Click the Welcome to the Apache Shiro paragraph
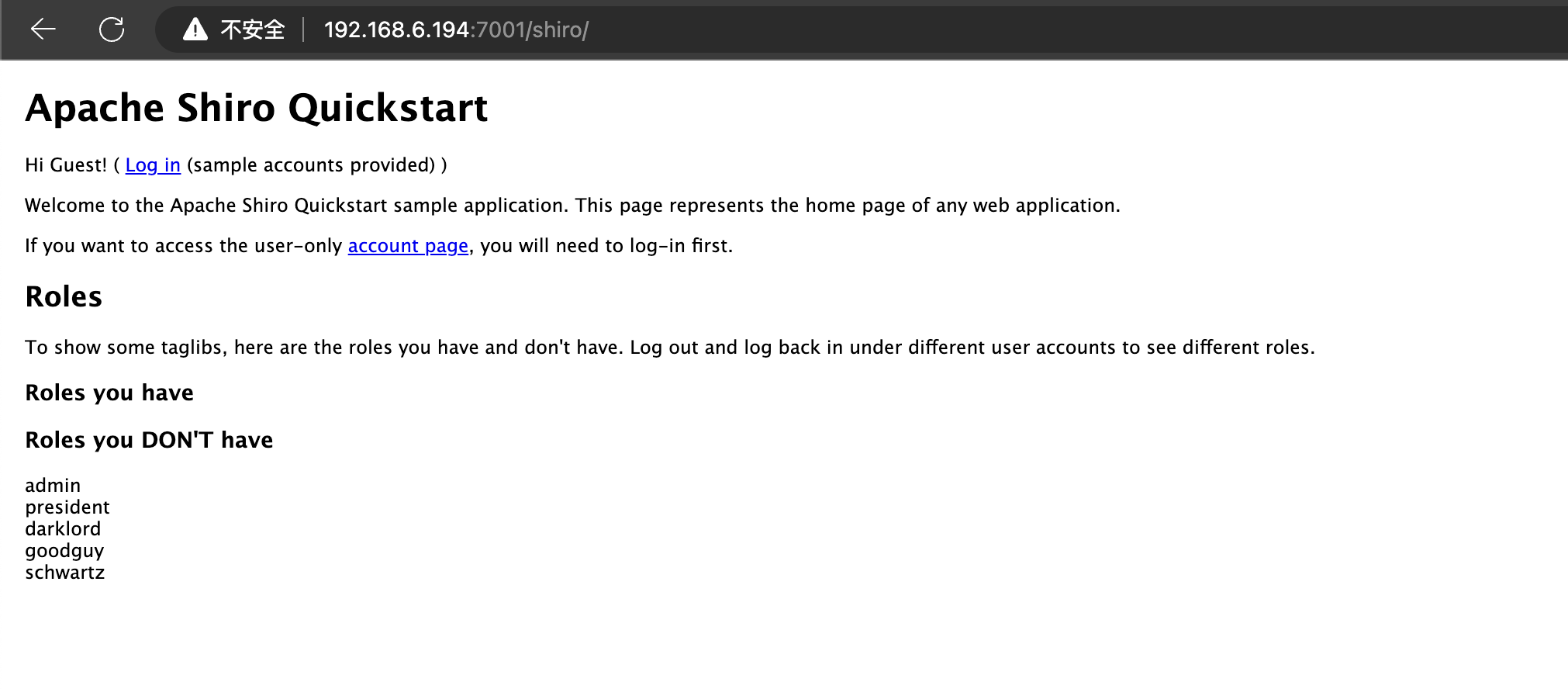Screen dimensions: 1568x689 572,206
